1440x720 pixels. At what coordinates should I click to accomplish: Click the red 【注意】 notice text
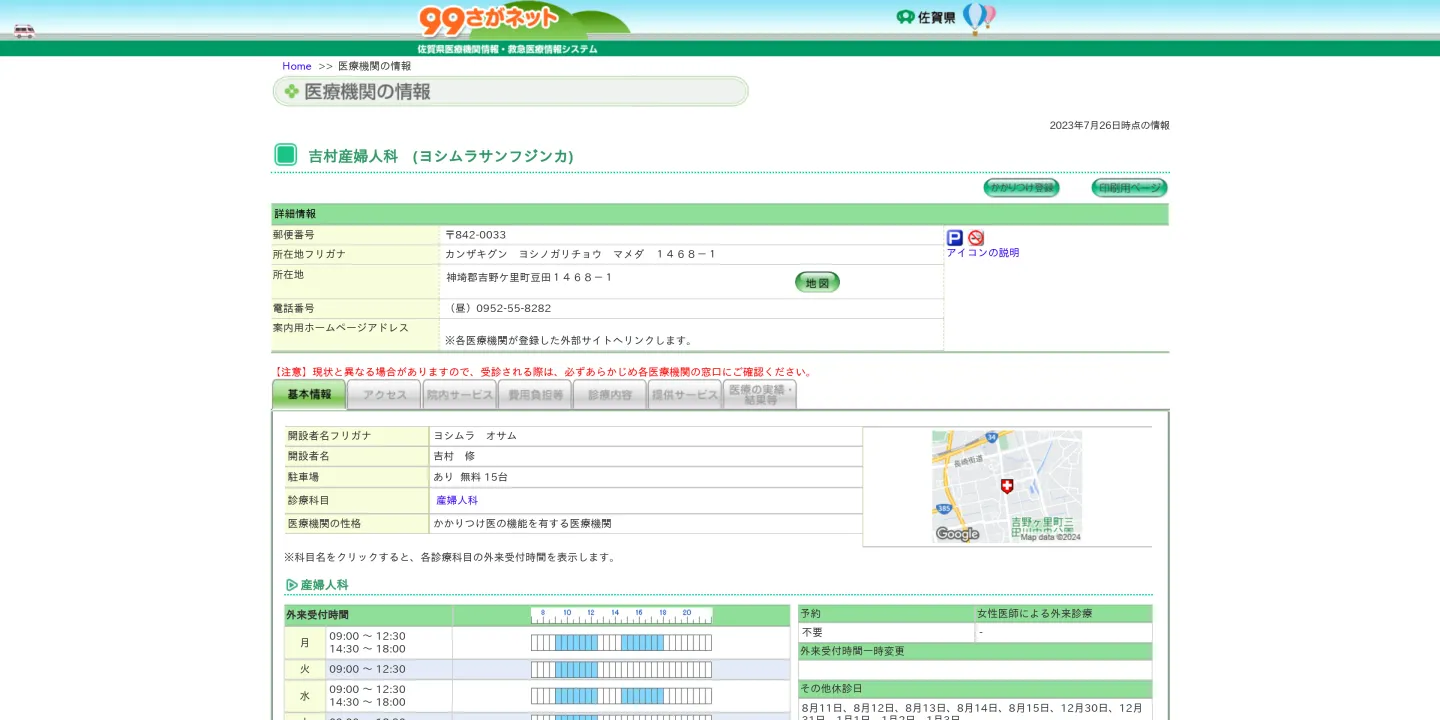click(543, 372)
